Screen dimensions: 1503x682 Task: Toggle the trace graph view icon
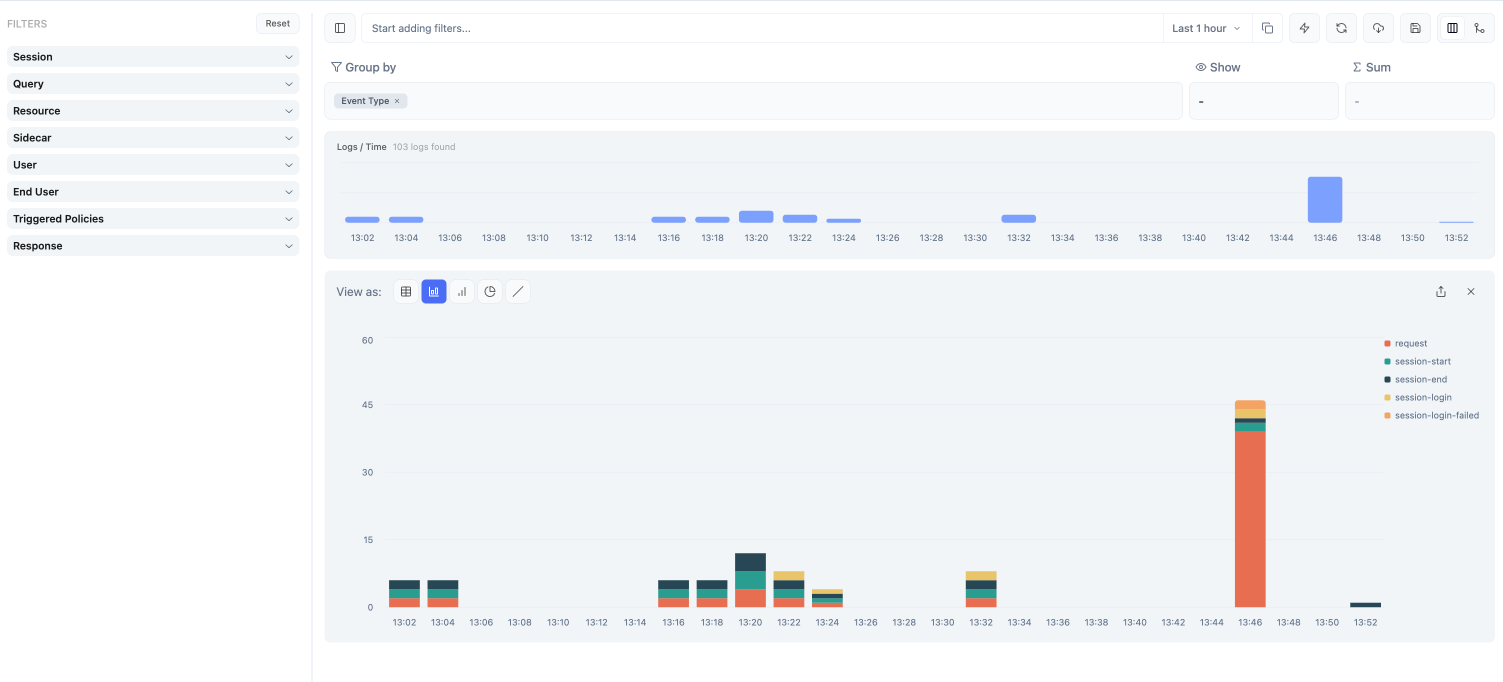click(1480, 27)
